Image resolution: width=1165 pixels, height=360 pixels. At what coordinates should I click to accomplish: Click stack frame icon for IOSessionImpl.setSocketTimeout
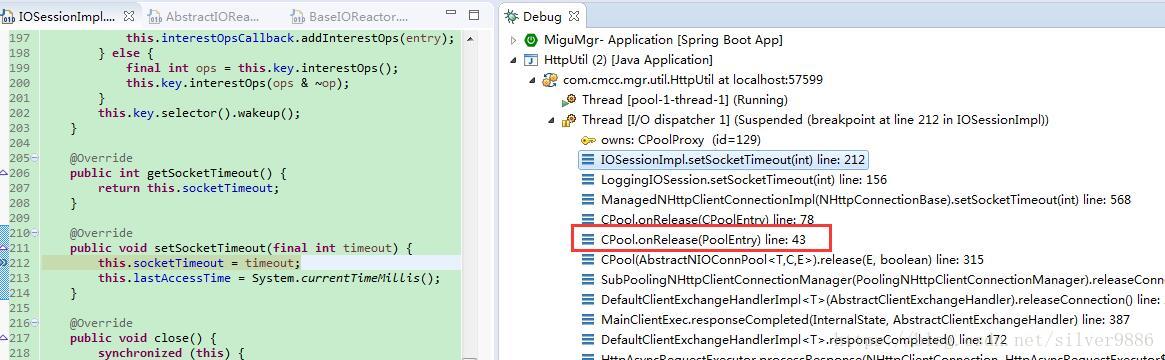click(x=588, y=160)
